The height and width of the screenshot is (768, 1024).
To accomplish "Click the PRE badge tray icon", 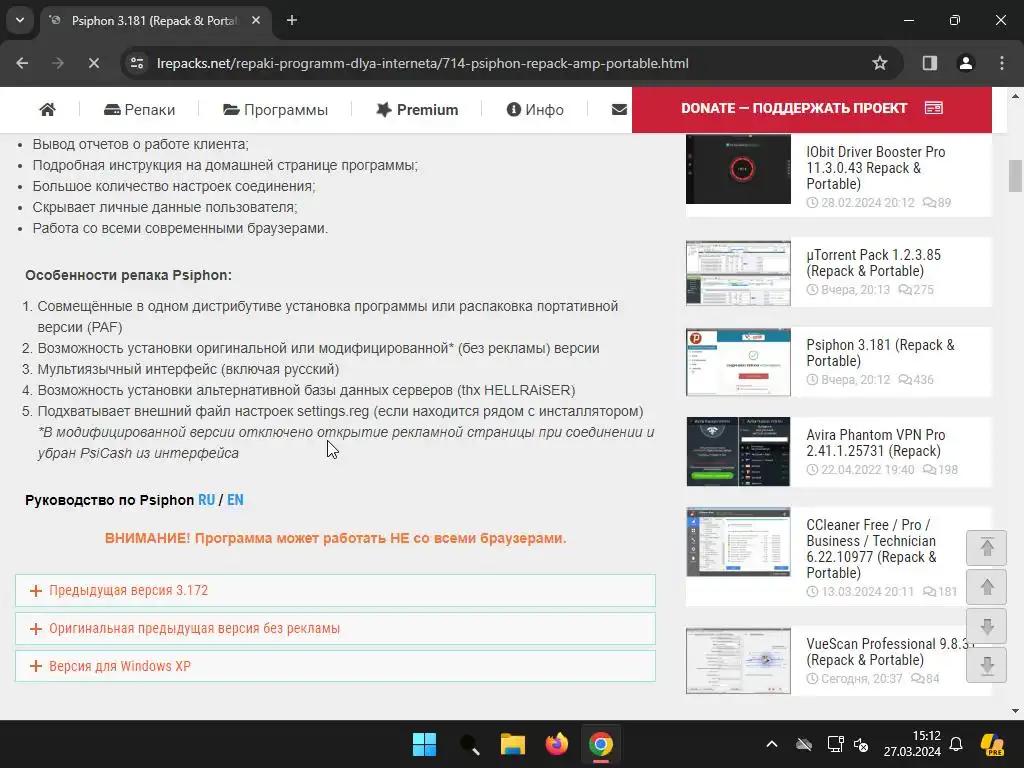I will (993, 744).
